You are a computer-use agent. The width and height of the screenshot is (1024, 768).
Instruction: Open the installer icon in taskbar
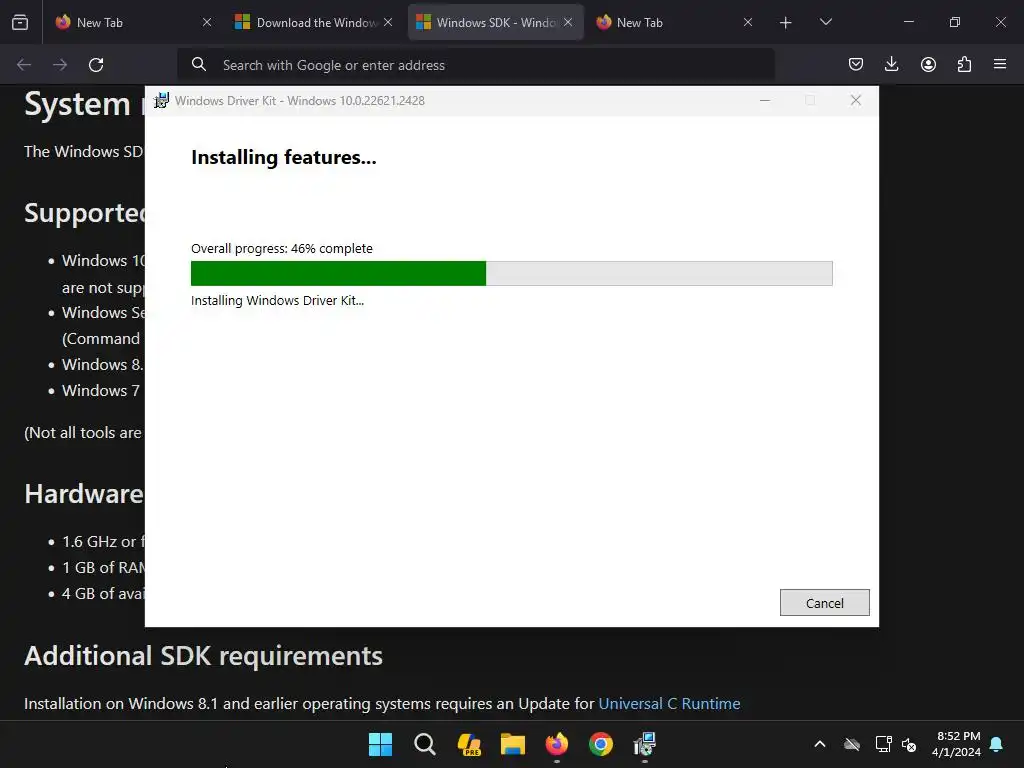[x=645, y=744]
